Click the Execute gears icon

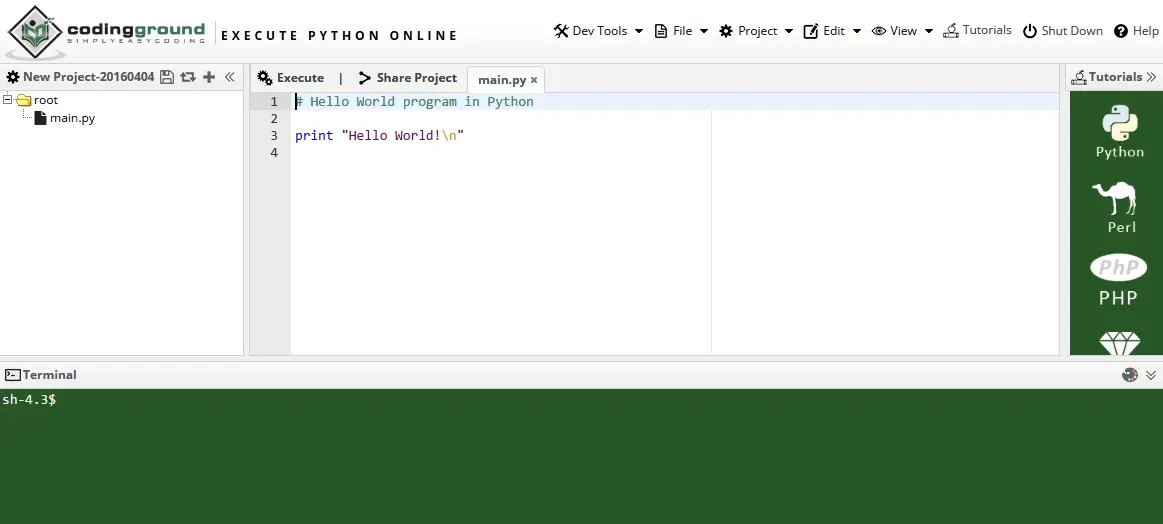pyautogui.click(x=265, y=78)
